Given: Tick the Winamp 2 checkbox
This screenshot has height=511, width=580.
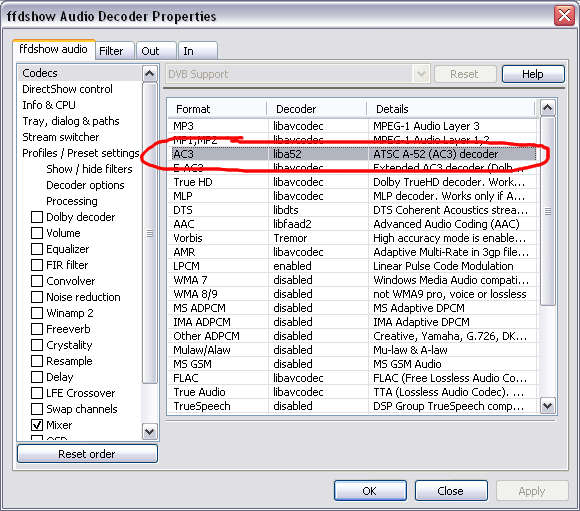Looking at the screenshot, I should pyautogui.click(x=37, y=313).
